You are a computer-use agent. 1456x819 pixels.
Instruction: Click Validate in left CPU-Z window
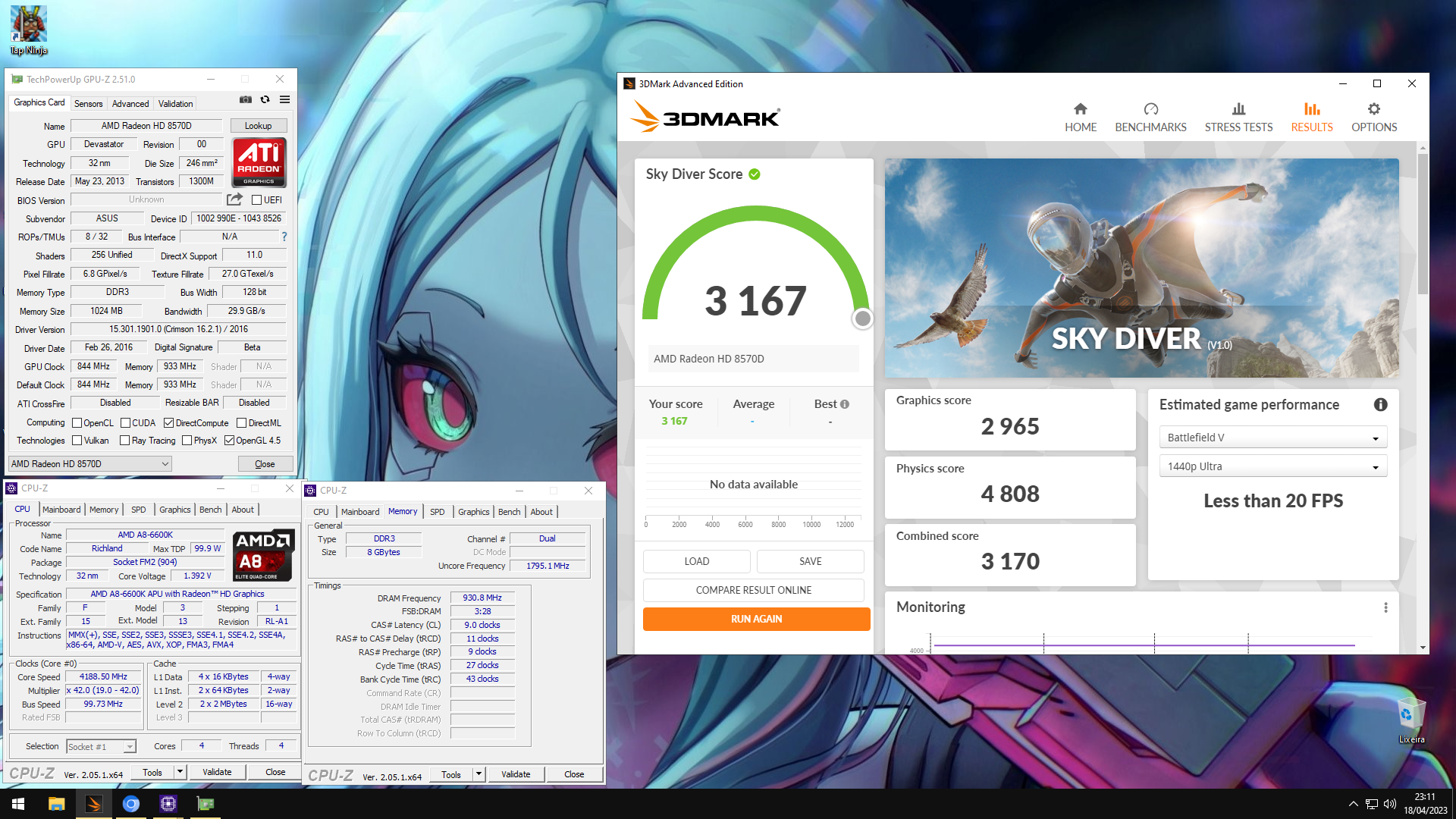click(x=217, y=772)
